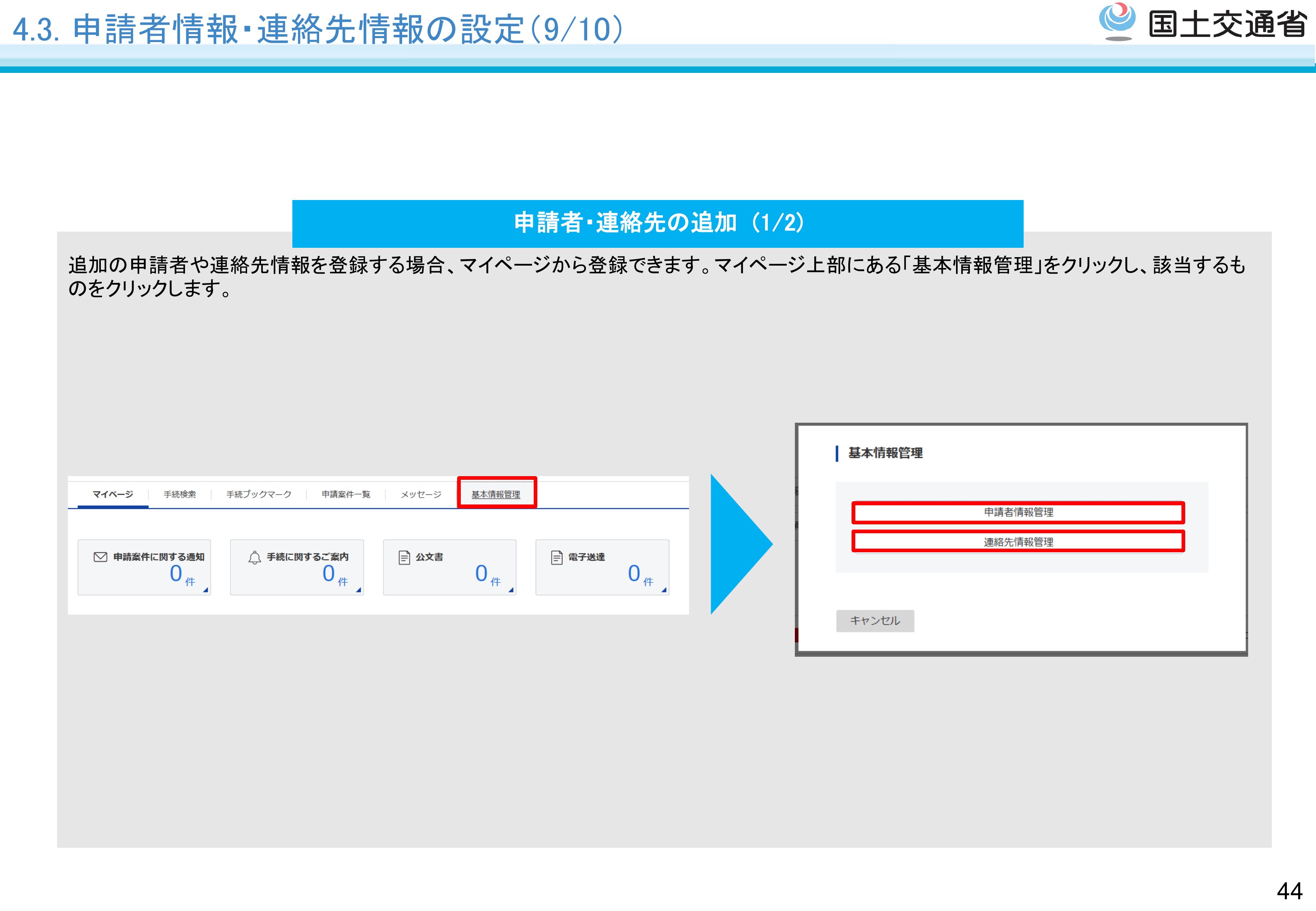This screenshot has width=1316, height=911.
Task: Click 申請者情報管理 button
Action: 1018,513
